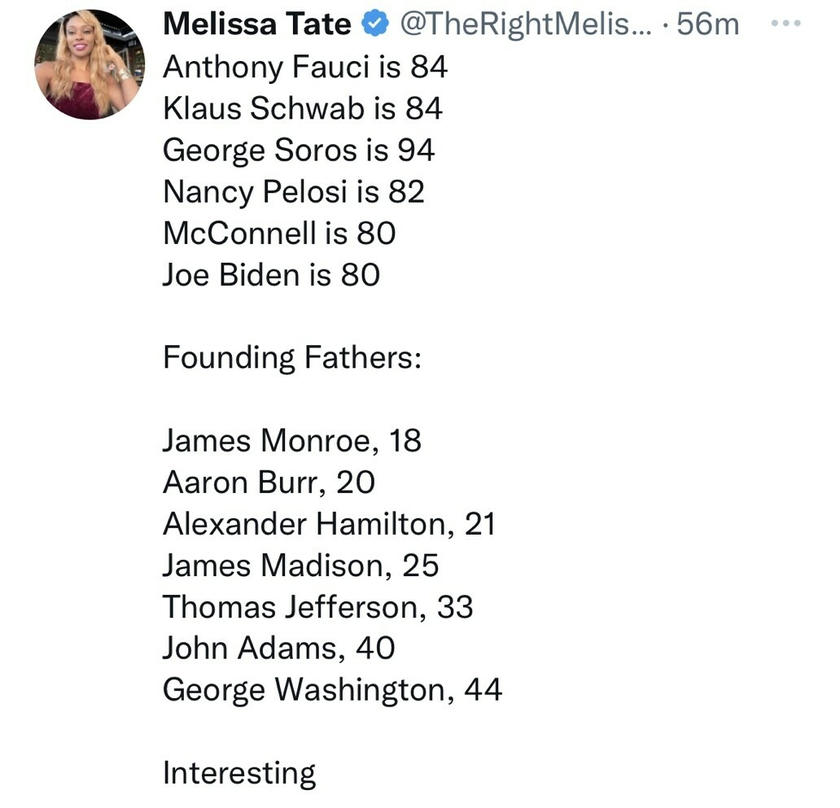Select the "Joe Biden is 80" line
Viewport: 840px width, 808px height.
click(x=271, y=273)
